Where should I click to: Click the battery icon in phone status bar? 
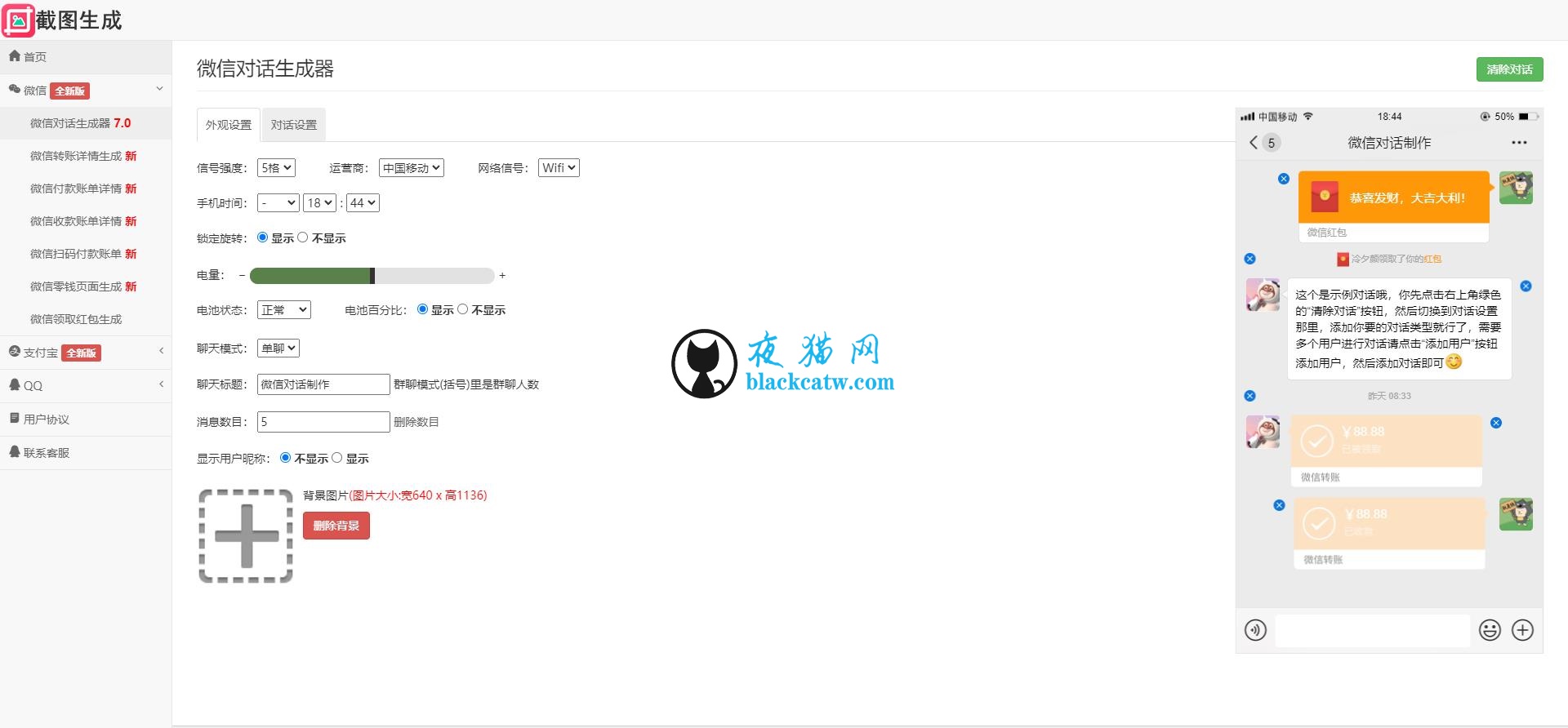pos(1529,117)
